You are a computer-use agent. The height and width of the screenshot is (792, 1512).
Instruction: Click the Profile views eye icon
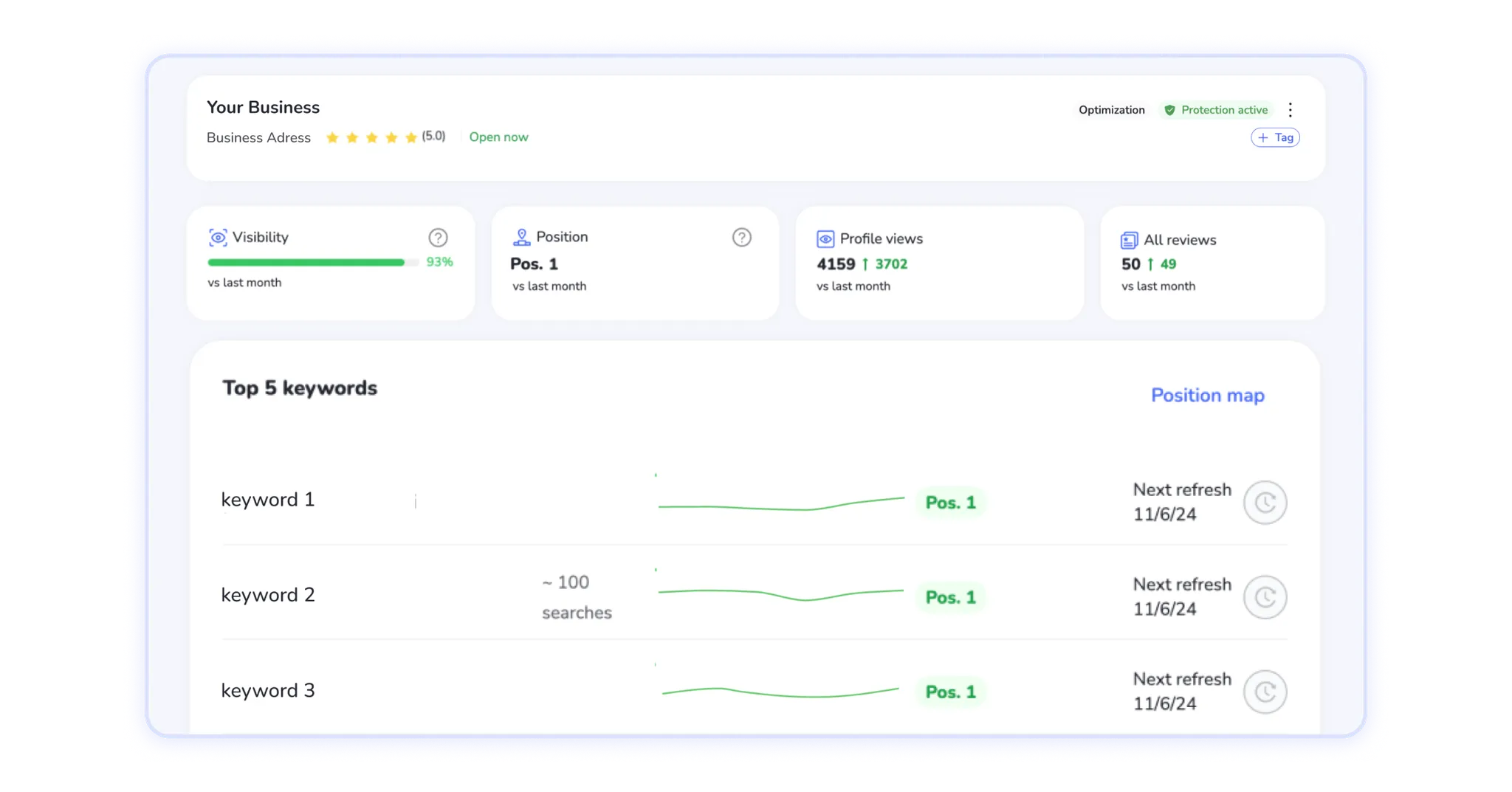(x=825, y=239)
